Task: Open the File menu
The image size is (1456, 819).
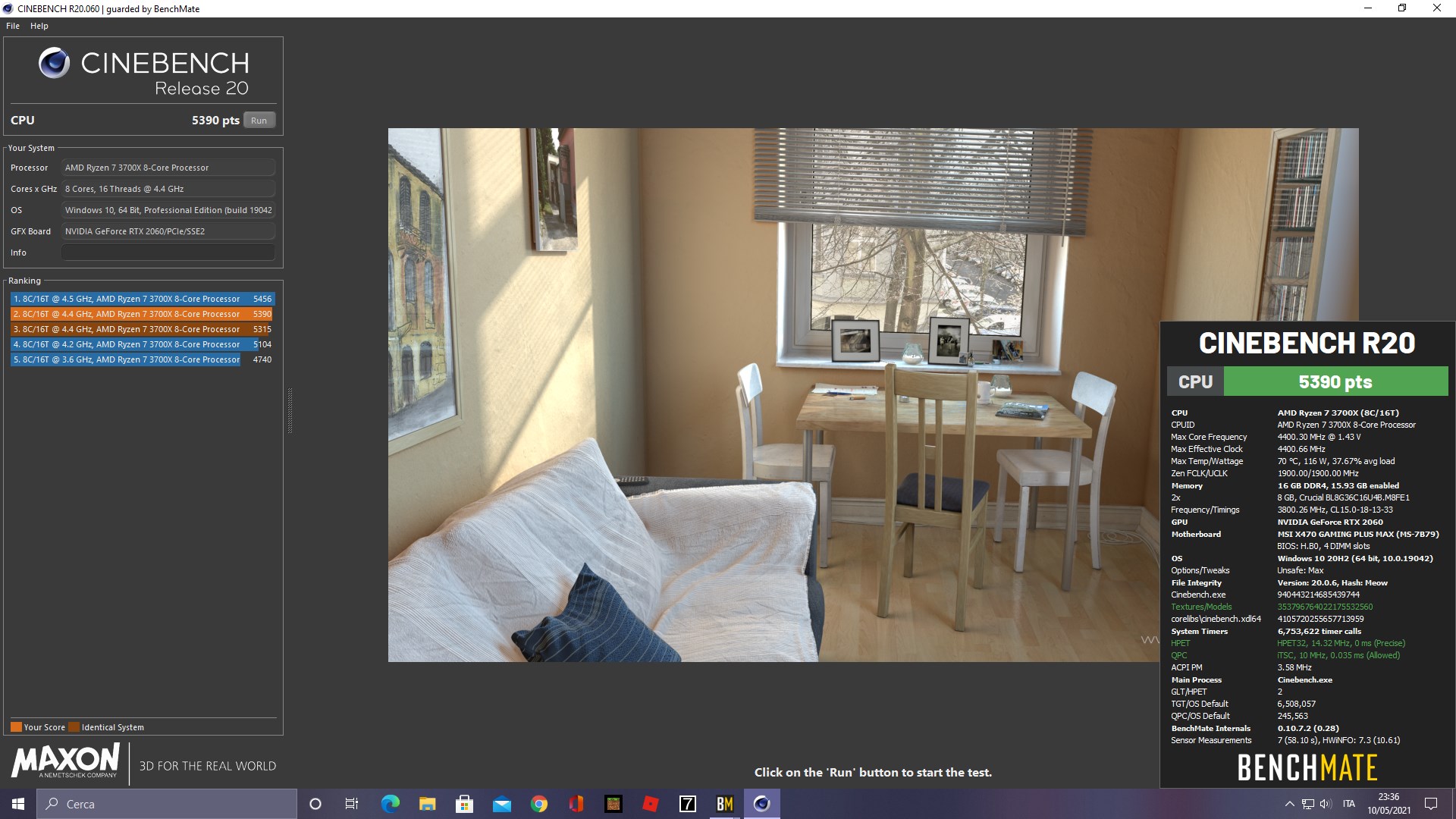Action: [13, 26]
